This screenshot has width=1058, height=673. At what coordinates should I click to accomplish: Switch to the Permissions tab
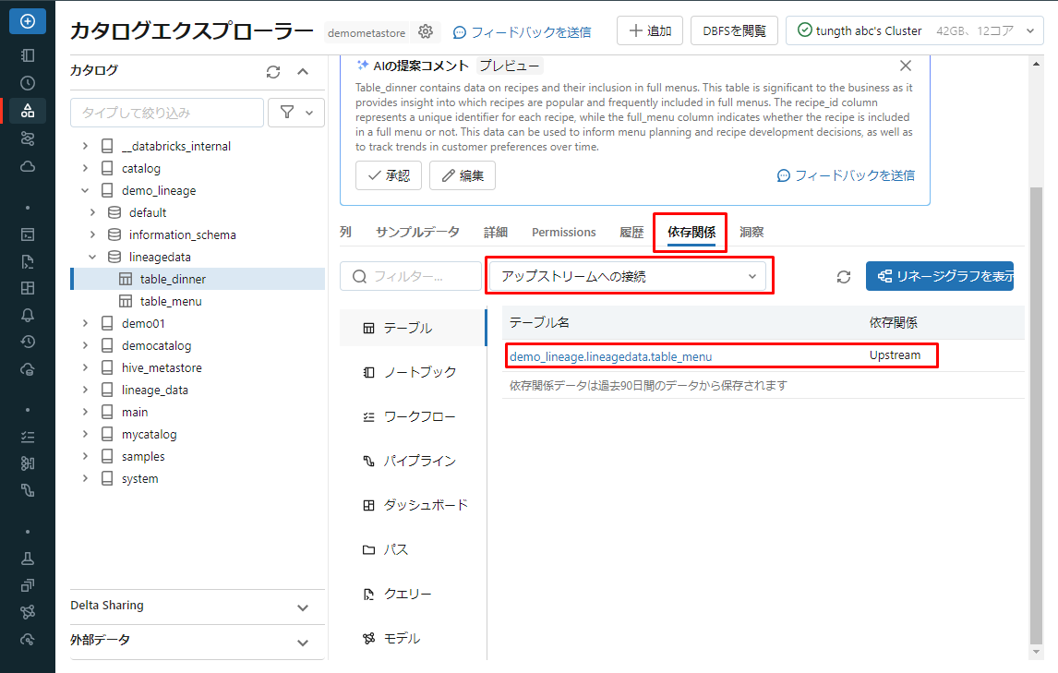[x=563, y=232]
